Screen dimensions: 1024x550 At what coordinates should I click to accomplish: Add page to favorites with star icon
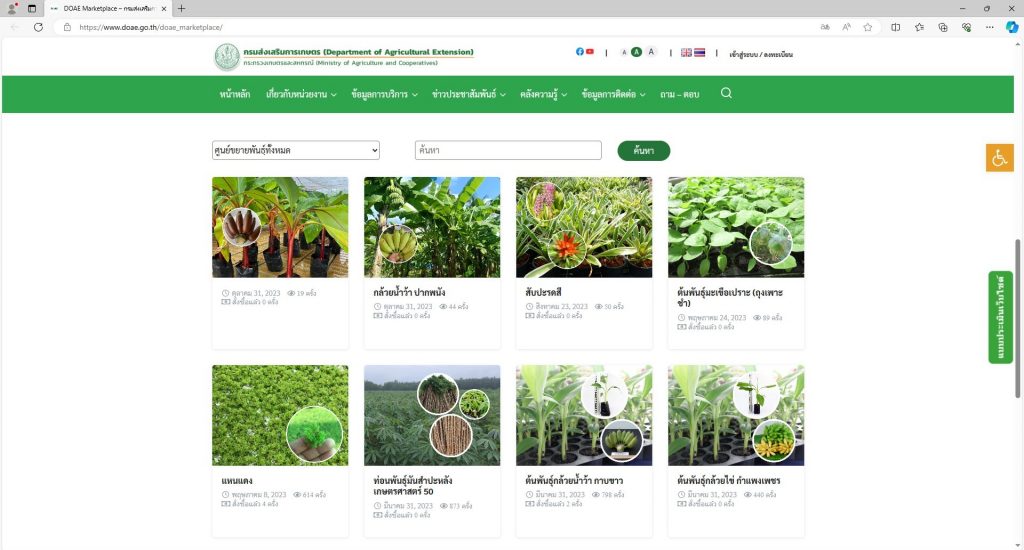[x=867, y=27]
